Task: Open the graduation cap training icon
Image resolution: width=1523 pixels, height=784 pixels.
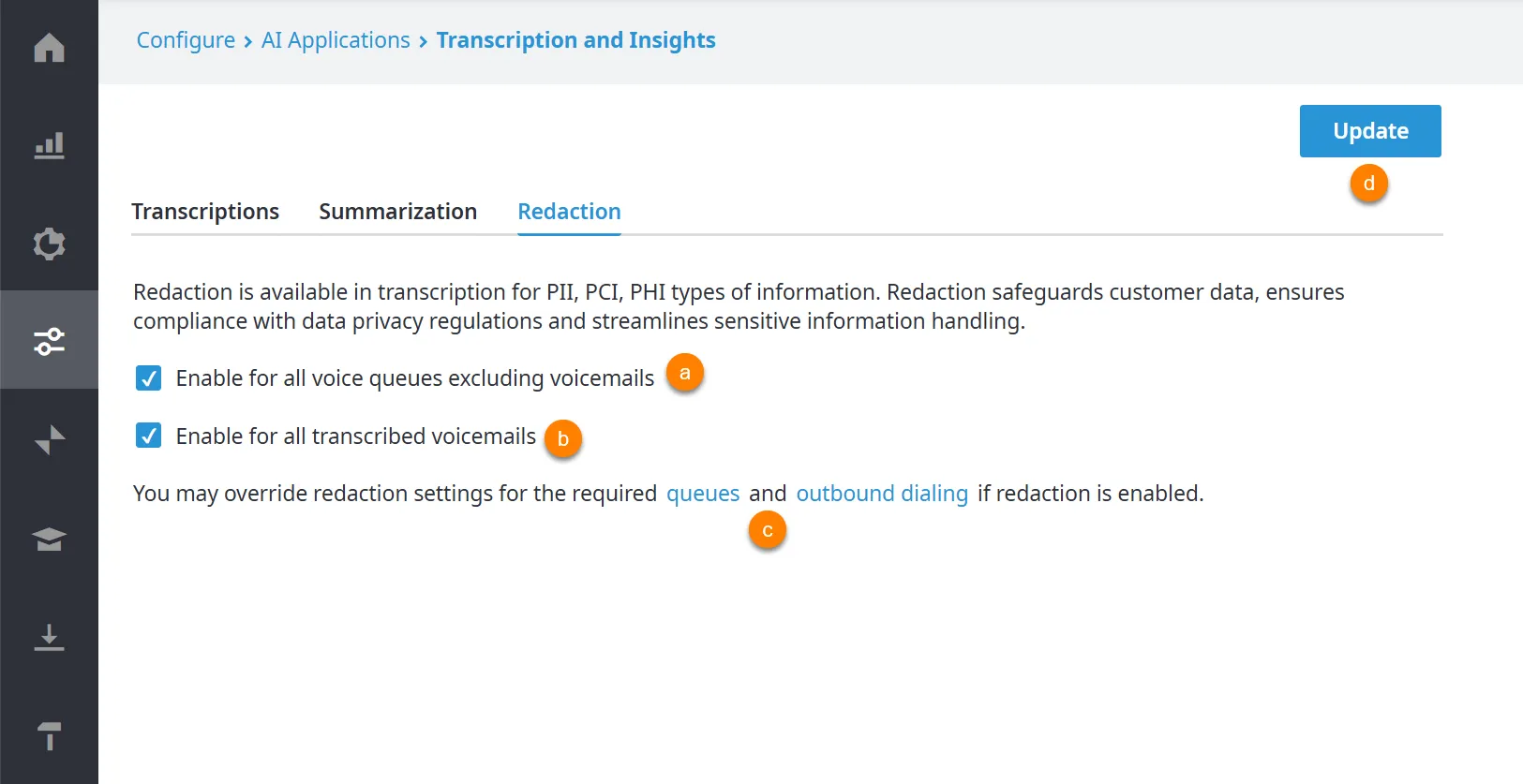Action: (49, 539)
